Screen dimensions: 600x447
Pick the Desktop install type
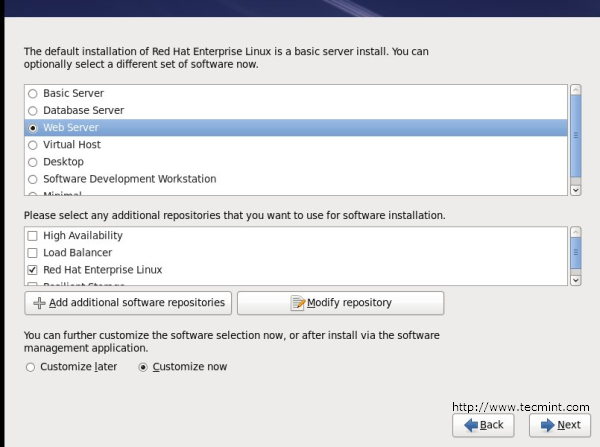[33, 162]
